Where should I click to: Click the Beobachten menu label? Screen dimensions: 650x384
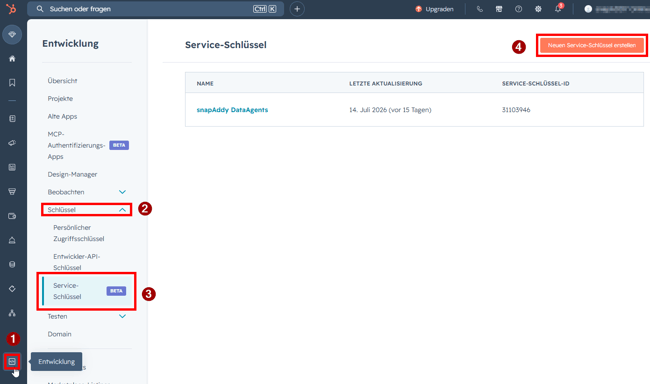66,192
